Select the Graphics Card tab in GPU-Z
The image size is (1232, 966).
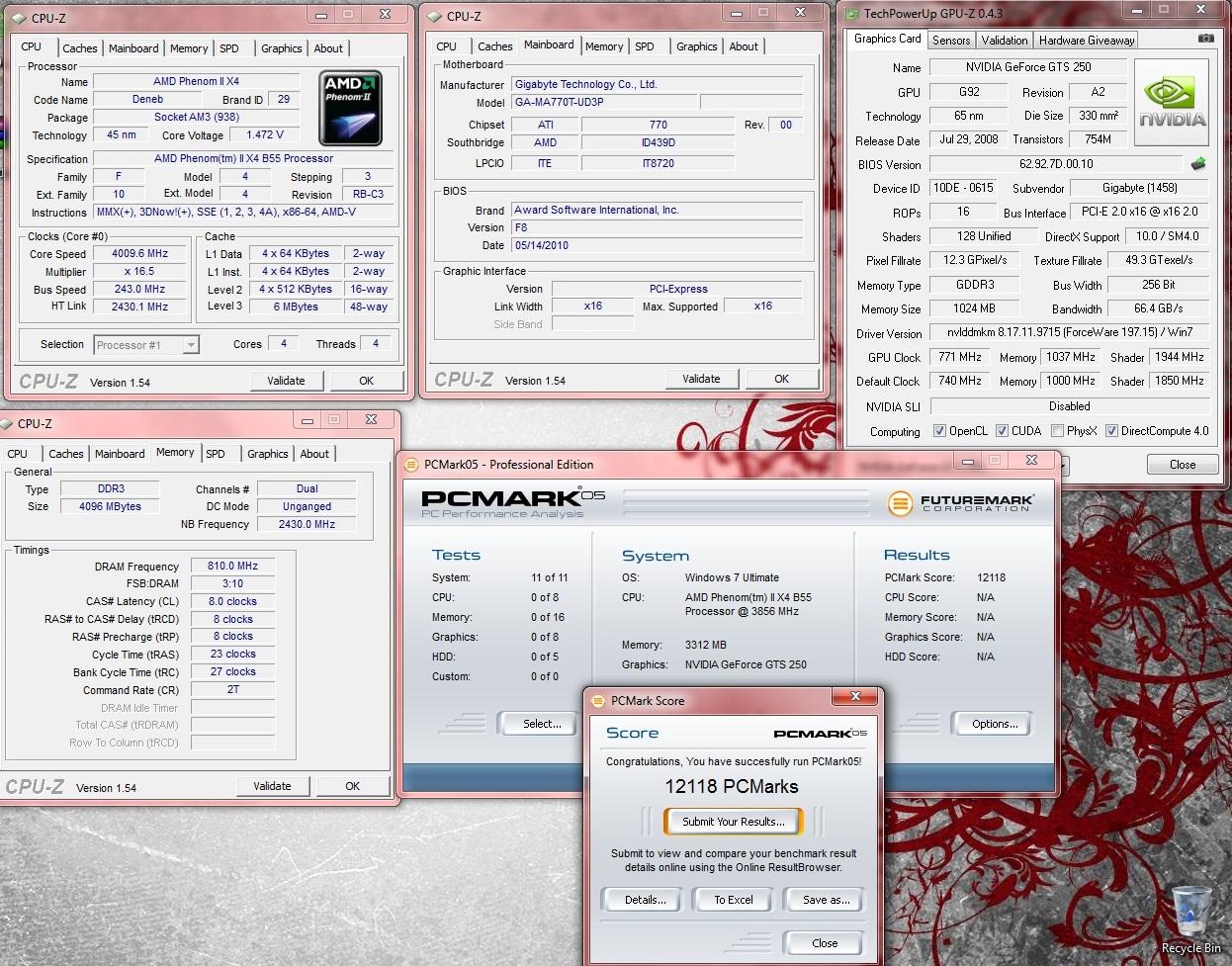[887, 39]
